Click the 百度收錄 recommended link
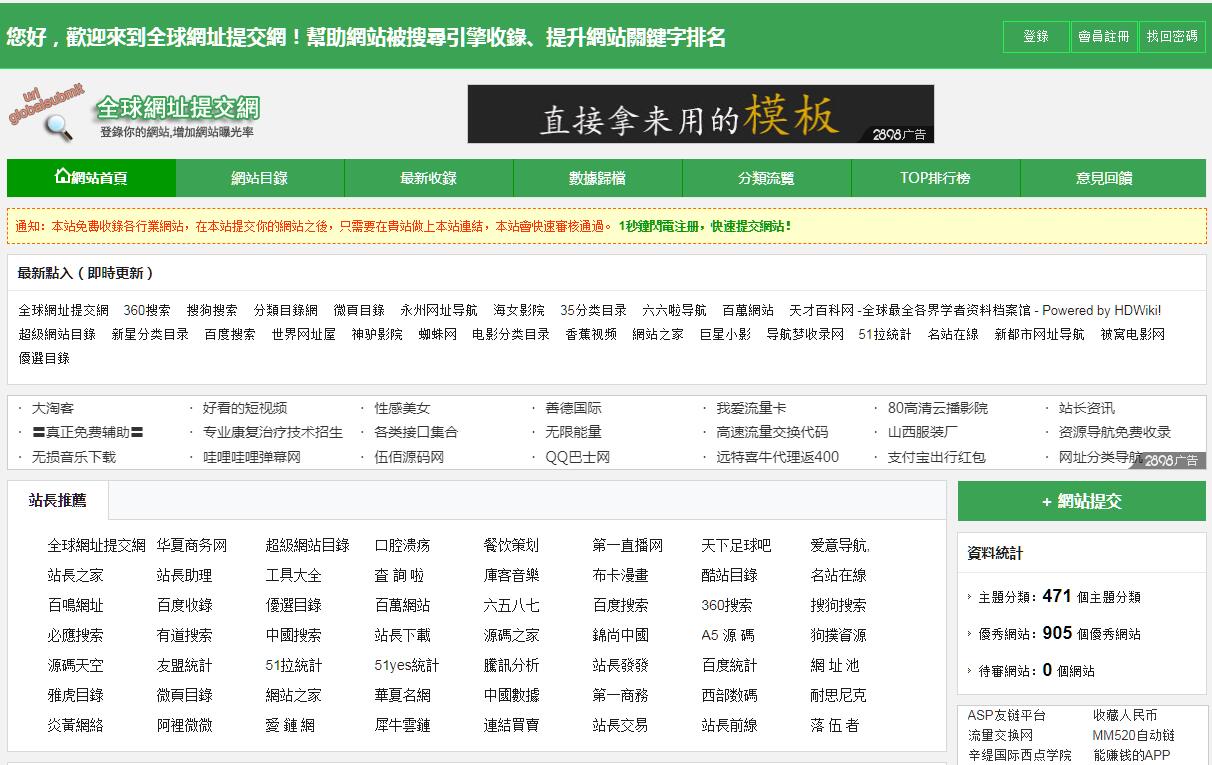Viewport: 1212px width, 765px height. (184, 605)
